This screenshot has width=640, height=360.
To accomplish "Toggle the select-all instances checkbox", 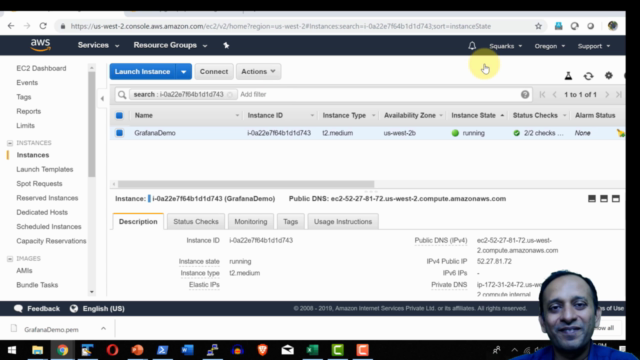I will [x=119, y=116].
